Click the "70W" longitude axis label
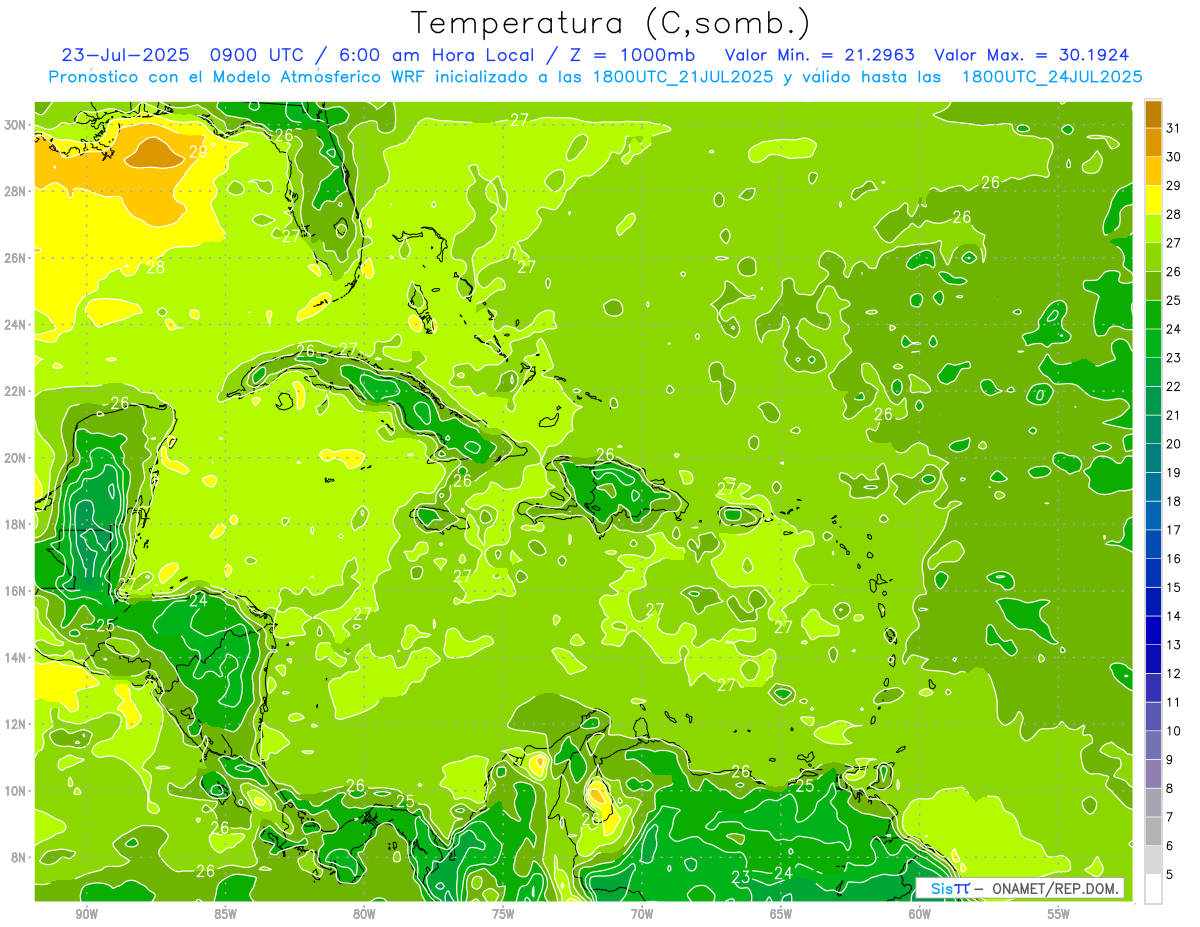Image resolution: width=1200 pixels, height=927 pixels. coord(642,914)
